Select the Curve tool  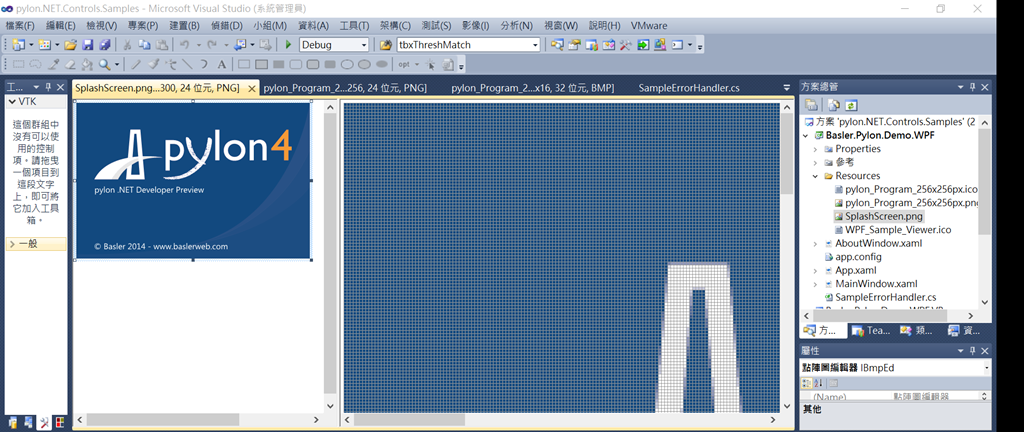coord(204,64)
